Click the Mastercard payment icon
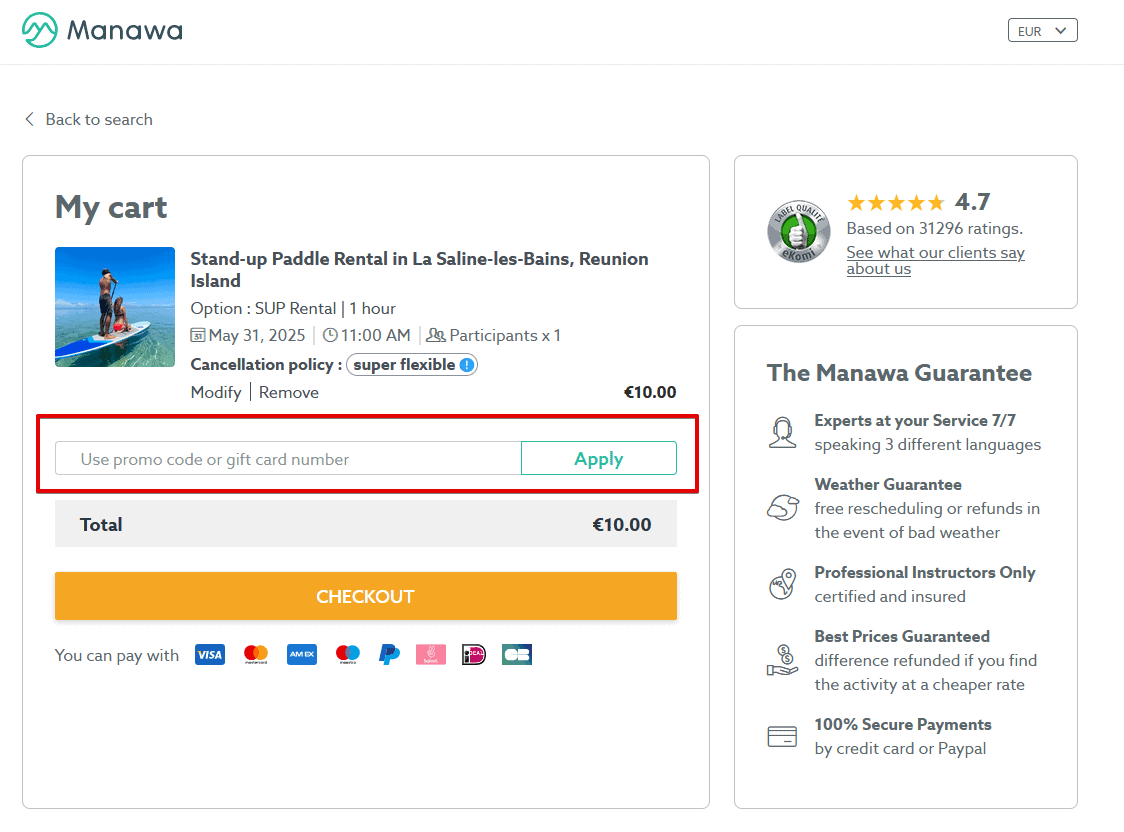 tap(256, 655)
